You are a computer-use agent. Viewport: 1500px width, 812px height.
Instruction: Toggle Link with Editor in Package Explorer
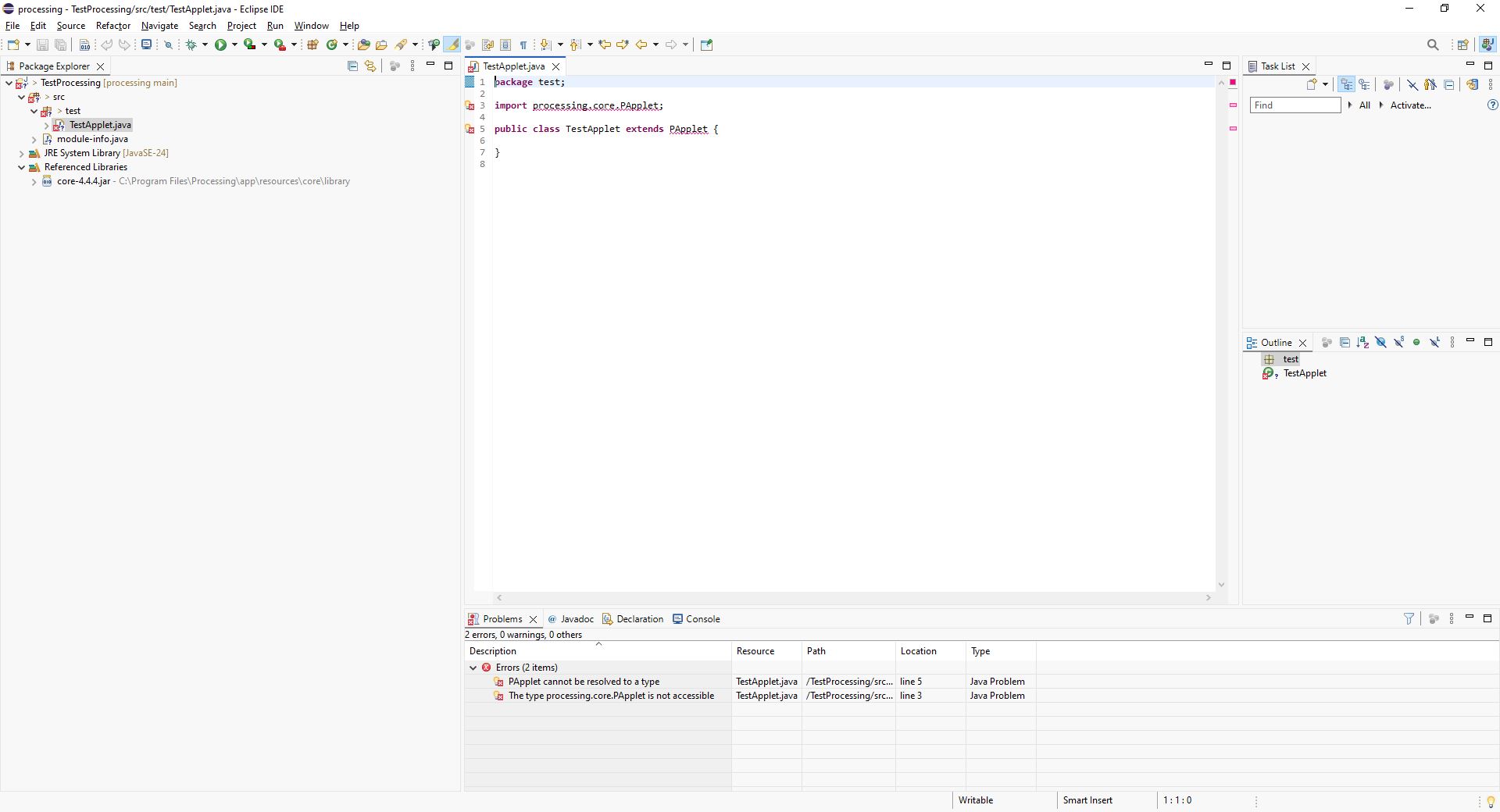370,66
